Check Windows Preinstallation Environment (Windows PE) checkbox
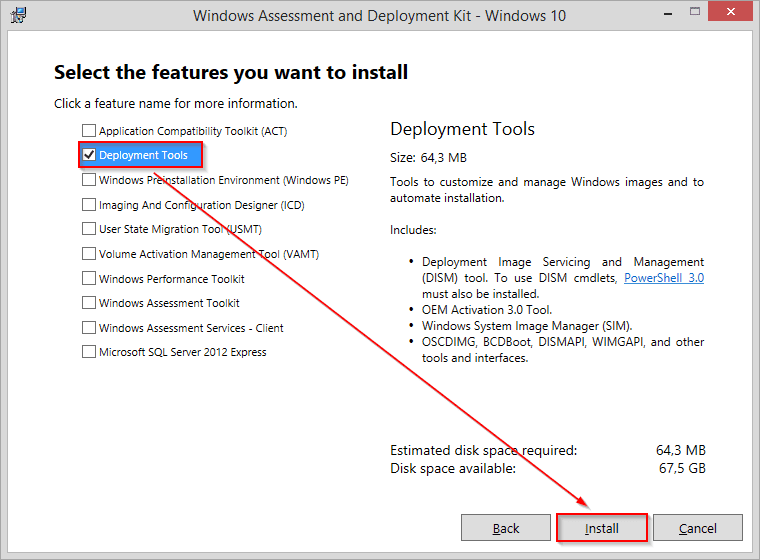Screen dimensions: 760x560 pyautogui.click(x=89, y=179)
